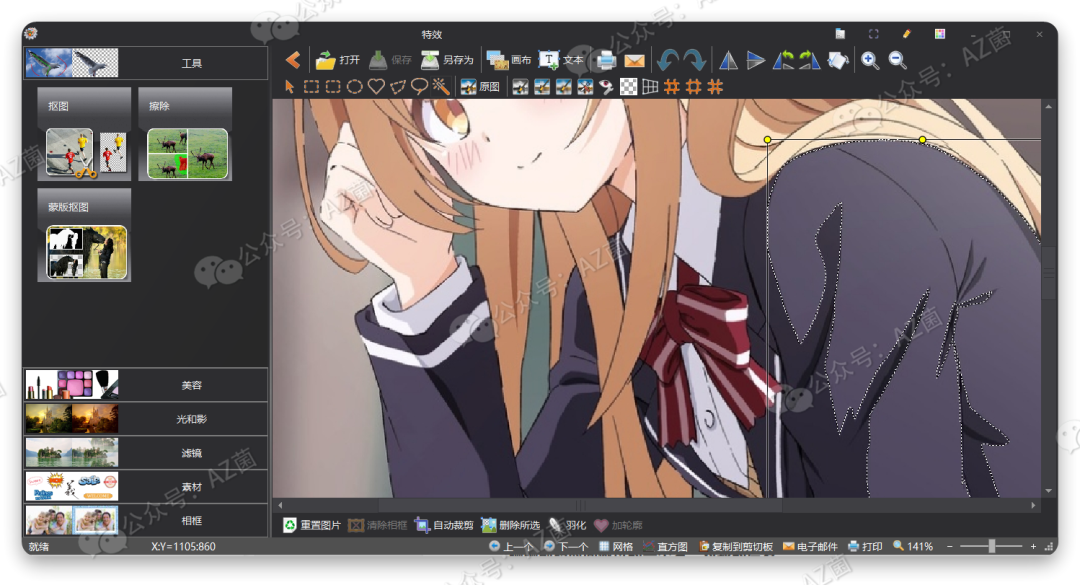Image resolution: width=1080 pixels, height=585 pixels.
Task: Undo with the left curved arrow
Action: pyautogui.click(x=667, y=61)
